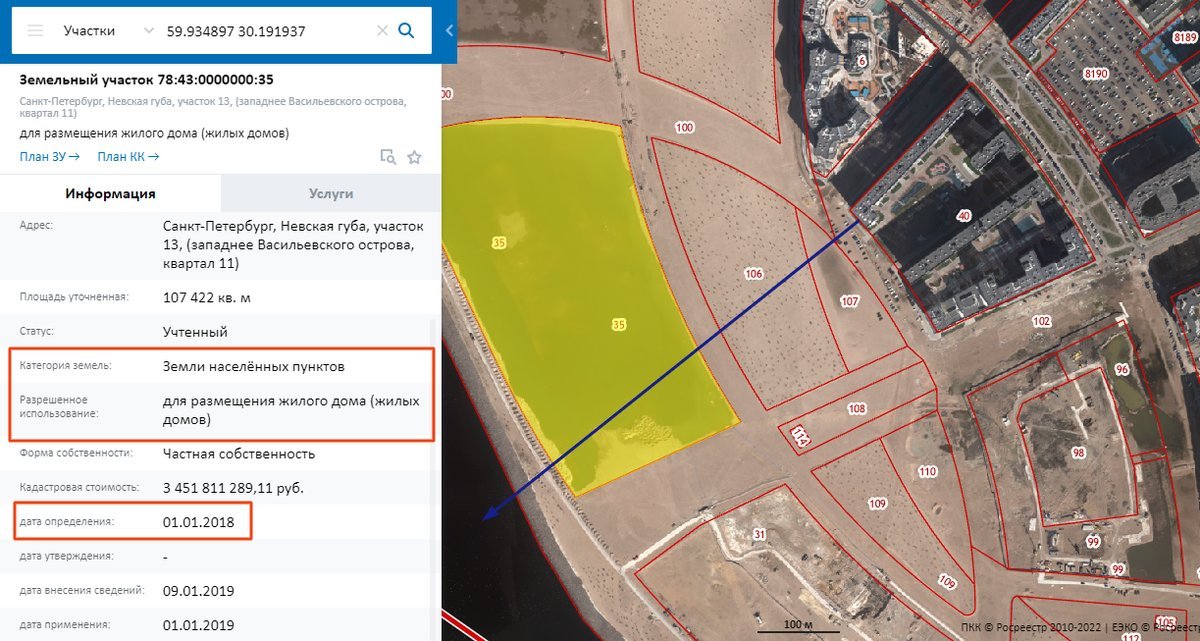
Task: Open the hamburger menu in search bar
Action: [36, 31]
